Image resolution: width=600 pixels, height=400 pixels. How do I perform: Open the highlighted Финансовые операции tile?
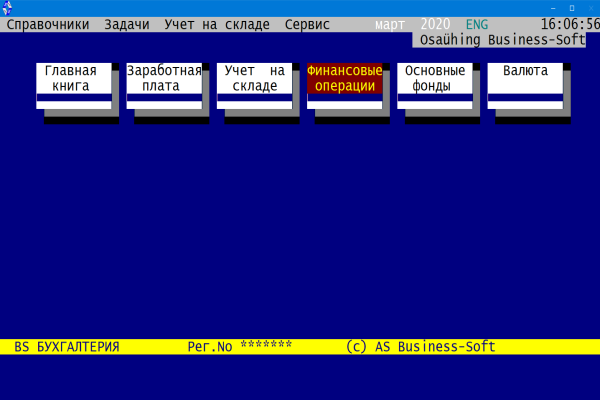click(344, 86)
